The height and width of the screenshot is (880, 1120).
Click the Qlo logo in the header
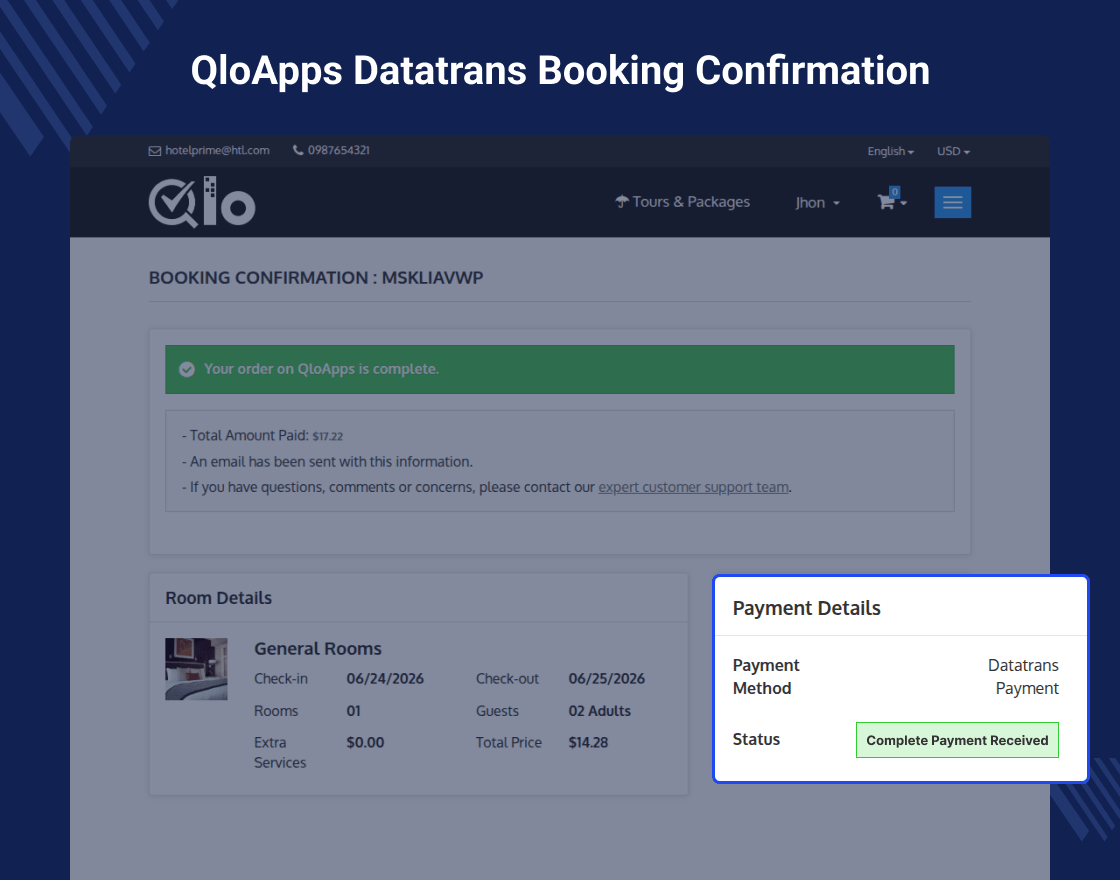point(201,202)
